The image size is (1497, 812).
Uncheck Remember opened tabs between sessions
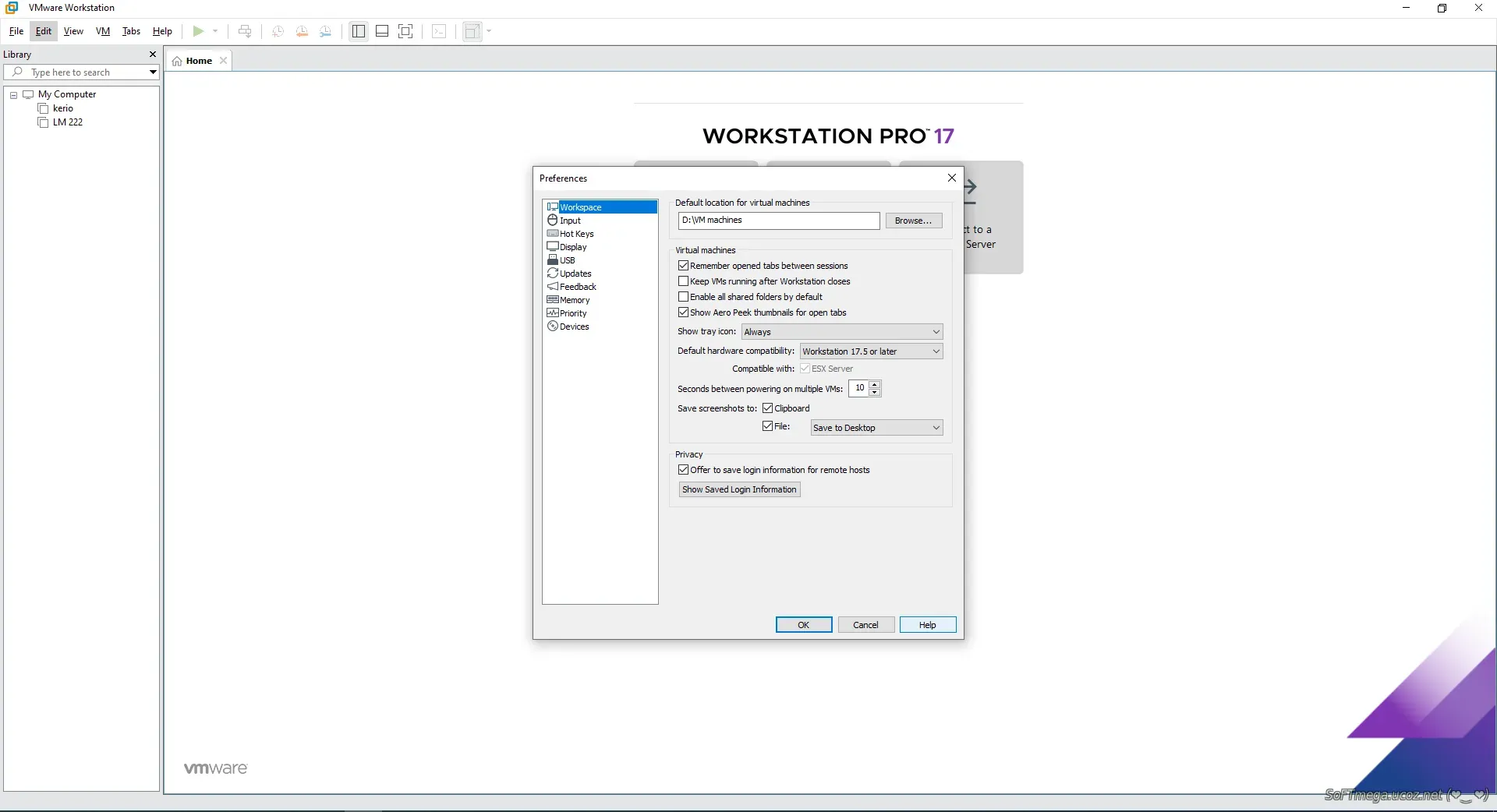click(x=684, y=266)
